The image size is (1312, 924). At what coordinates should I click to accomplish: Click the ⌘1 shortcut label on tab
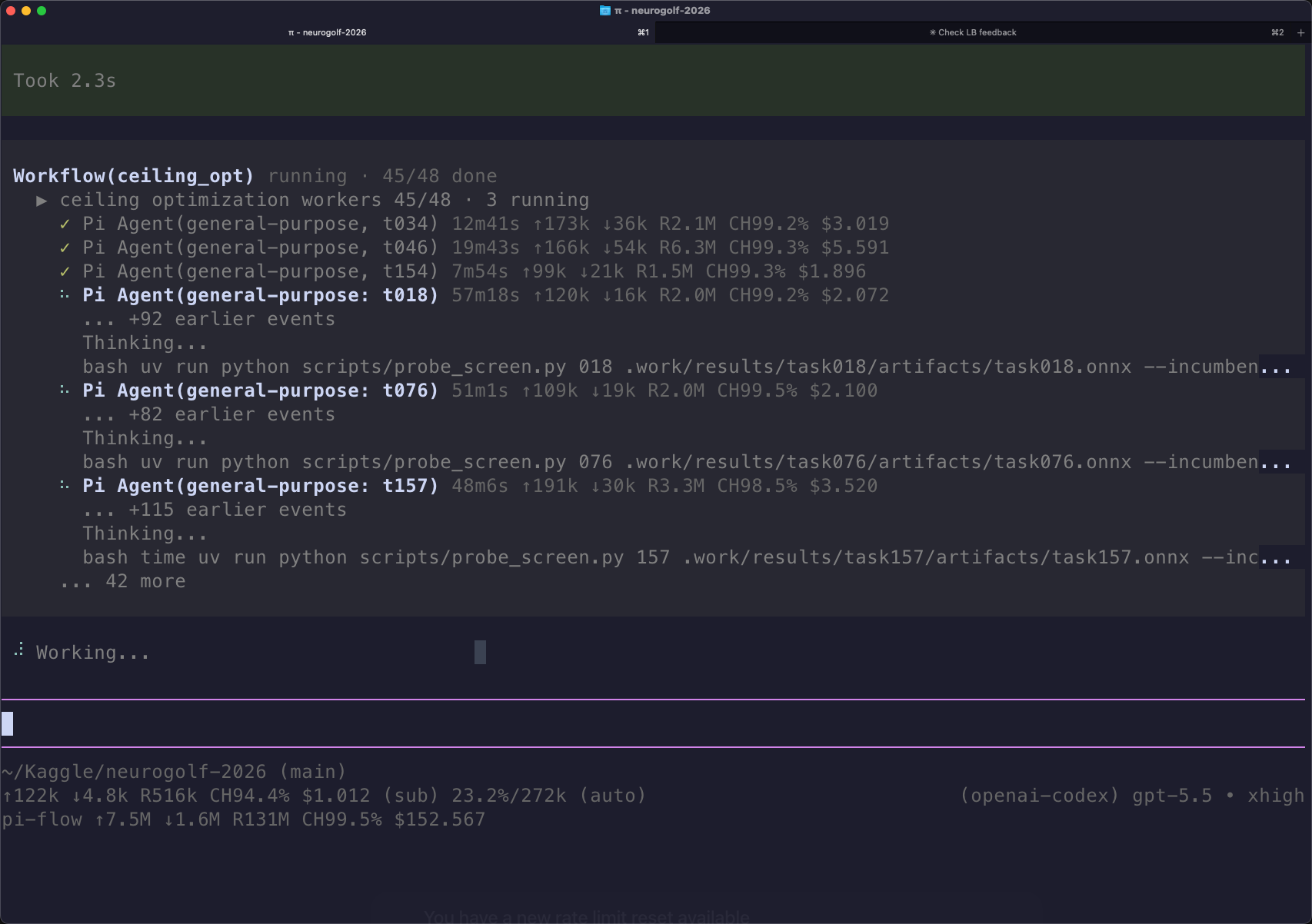click(x=643, y=32)
